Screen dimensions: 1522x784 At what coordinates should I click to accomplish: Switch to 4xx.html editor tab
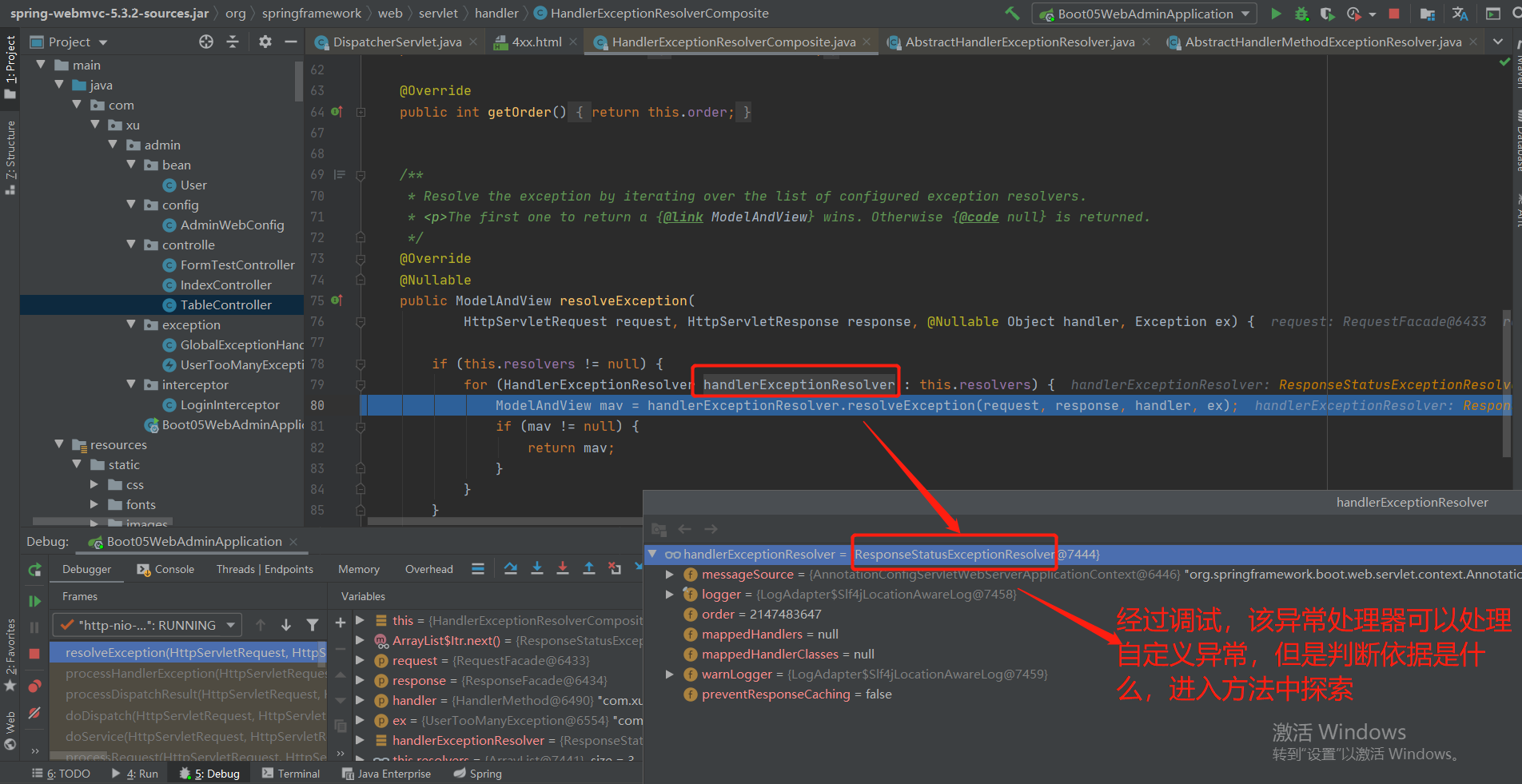pos(536,42)
